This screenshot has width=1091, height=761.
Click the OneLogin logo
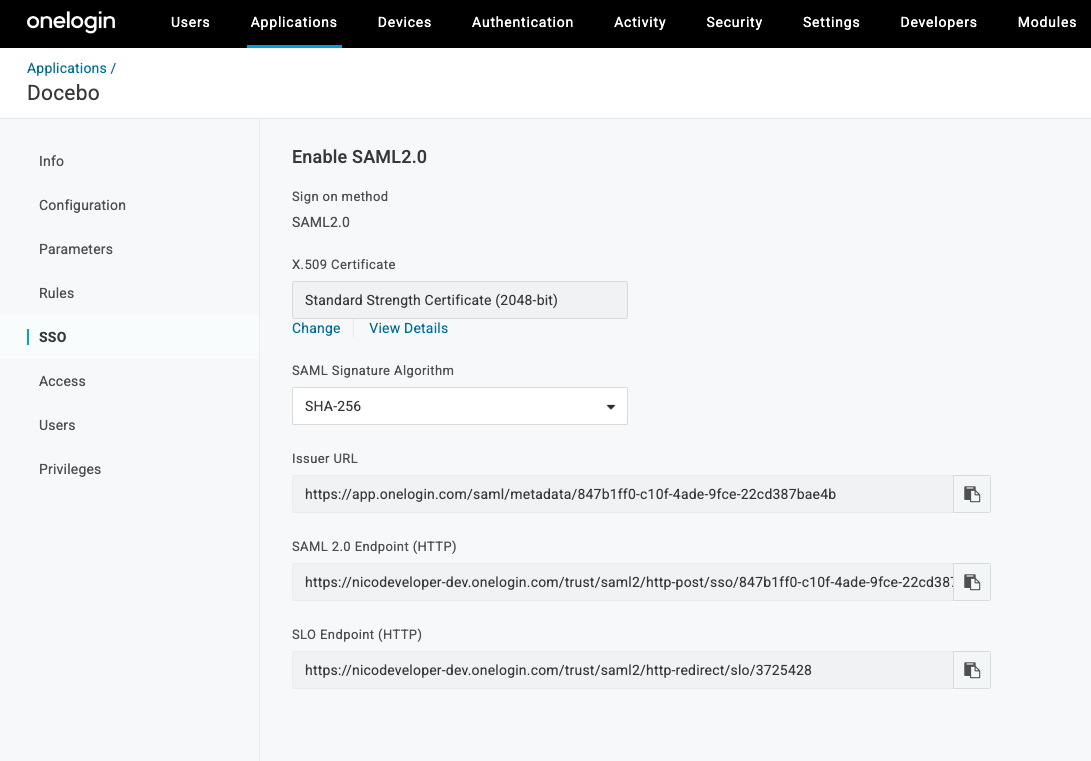71,22
